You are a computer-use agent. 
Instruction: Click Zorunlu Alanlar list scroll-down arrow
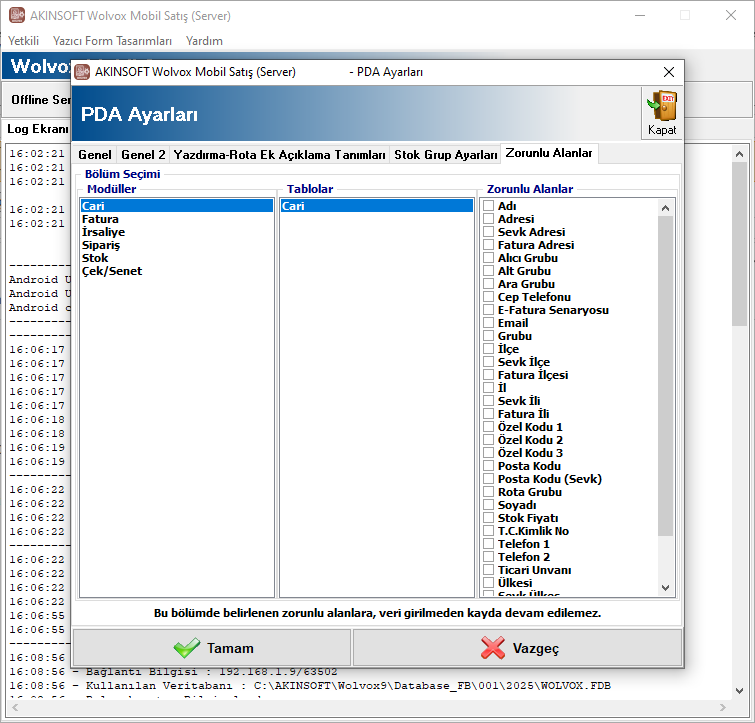(x=665, y=588)
